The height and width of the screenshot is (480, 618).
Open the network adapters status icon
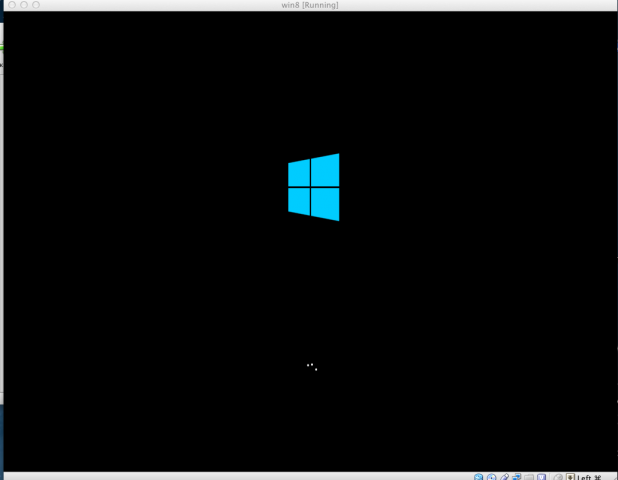[517, 477]
